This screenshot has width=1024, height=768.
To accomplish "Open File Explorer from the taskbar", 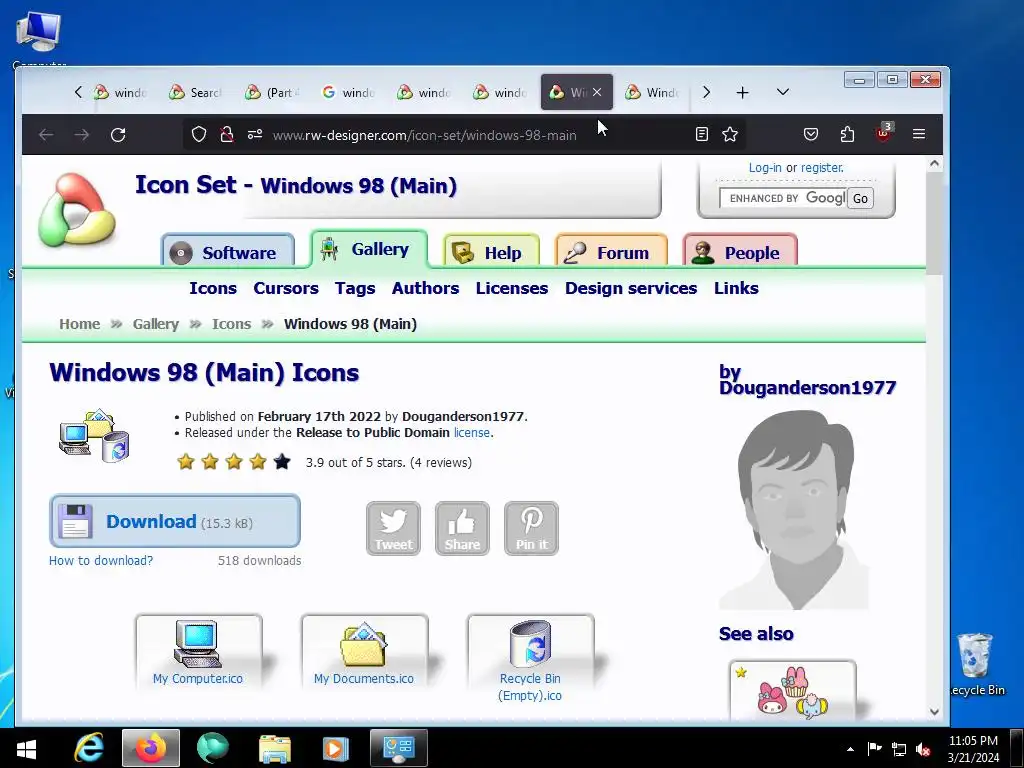I will coord(275,748).
